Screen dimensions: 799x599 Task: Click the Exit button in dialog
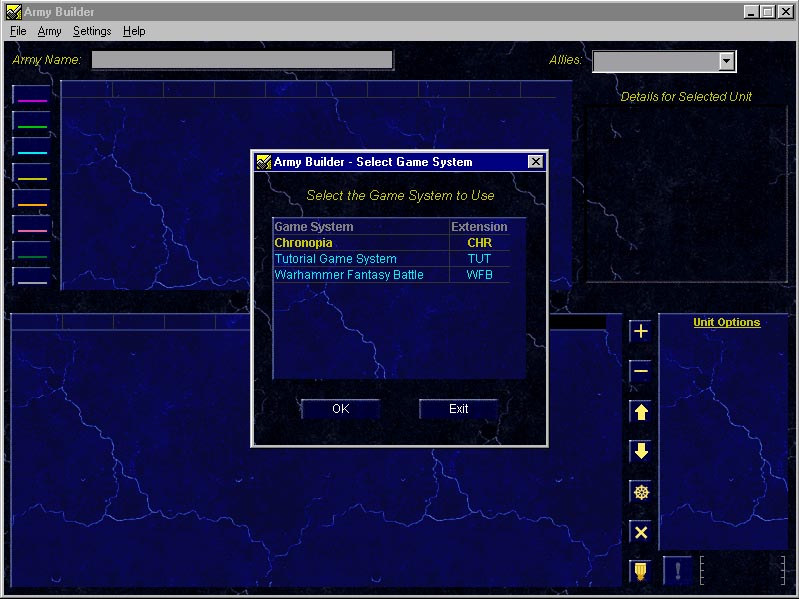click(458, 409)
